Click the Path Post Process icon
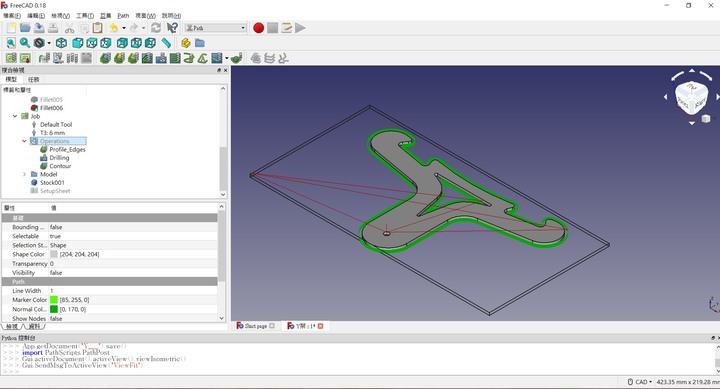Screen dimensions: 720x389 25,58
